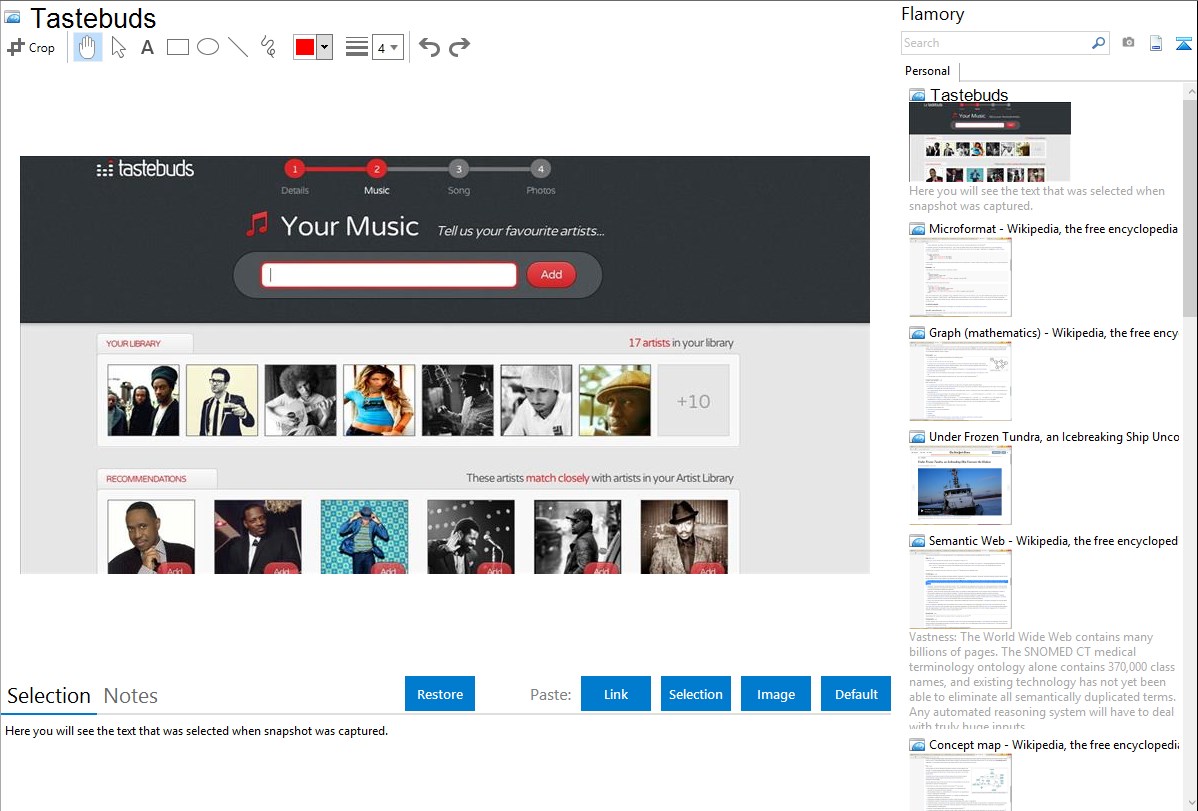Undo the last edit
Screen dimensions: 1198x811
(x=429, y=47)
